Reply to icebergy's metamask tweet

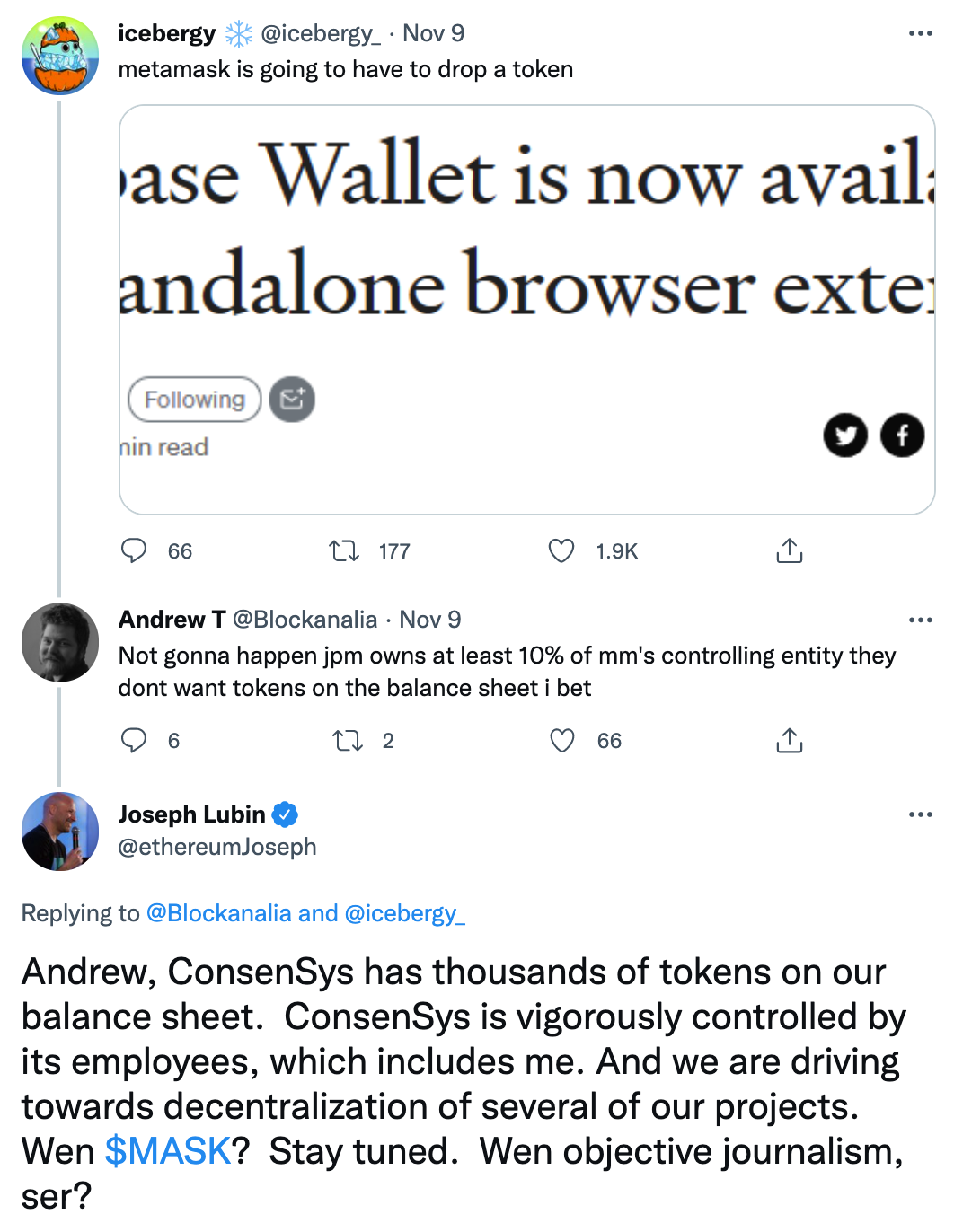134,550
